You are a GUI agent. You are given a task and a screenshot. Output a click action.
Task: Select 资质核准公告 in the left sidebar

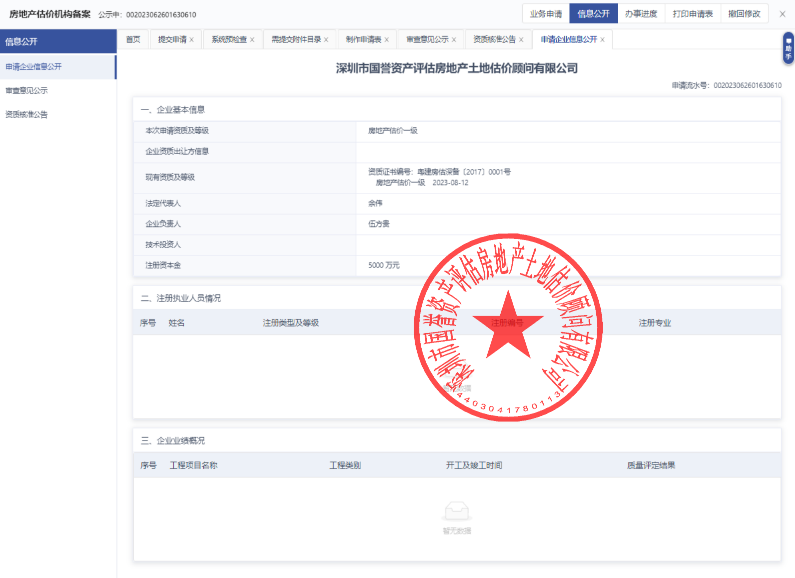[x=27, y=114]
